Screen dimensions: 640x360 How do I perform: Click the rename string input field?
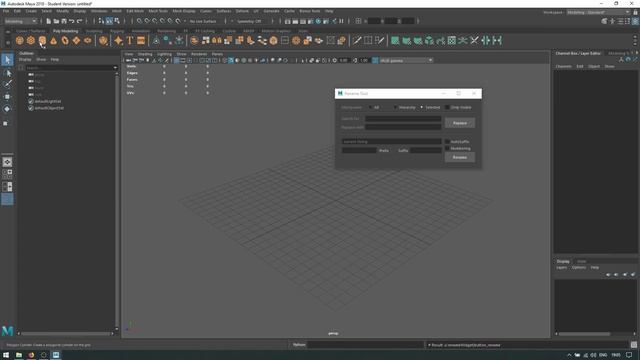coord(391,142)
